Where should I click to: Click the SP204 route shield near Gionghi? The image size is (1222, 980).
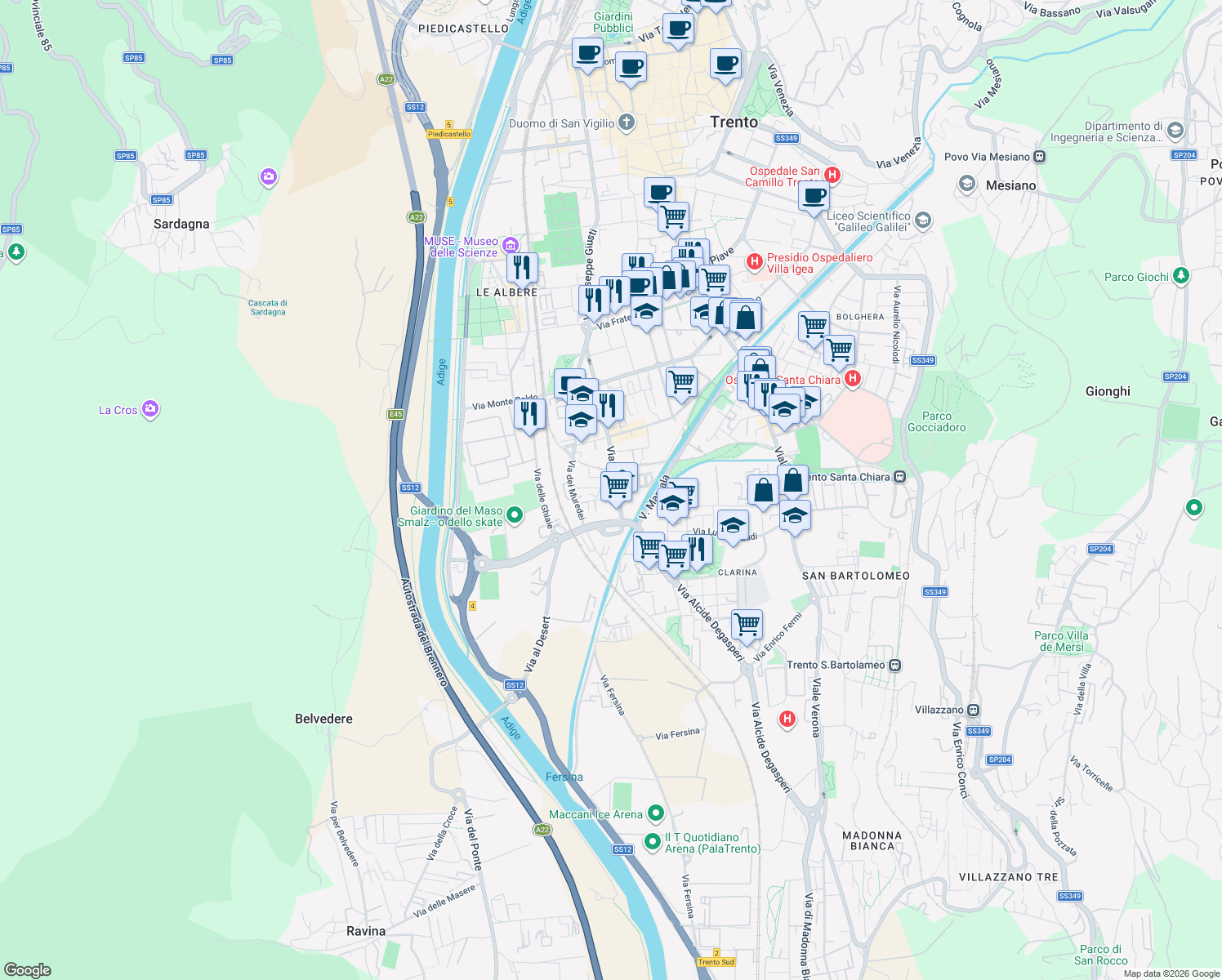pyautogui.click(x=1176, y=376)
